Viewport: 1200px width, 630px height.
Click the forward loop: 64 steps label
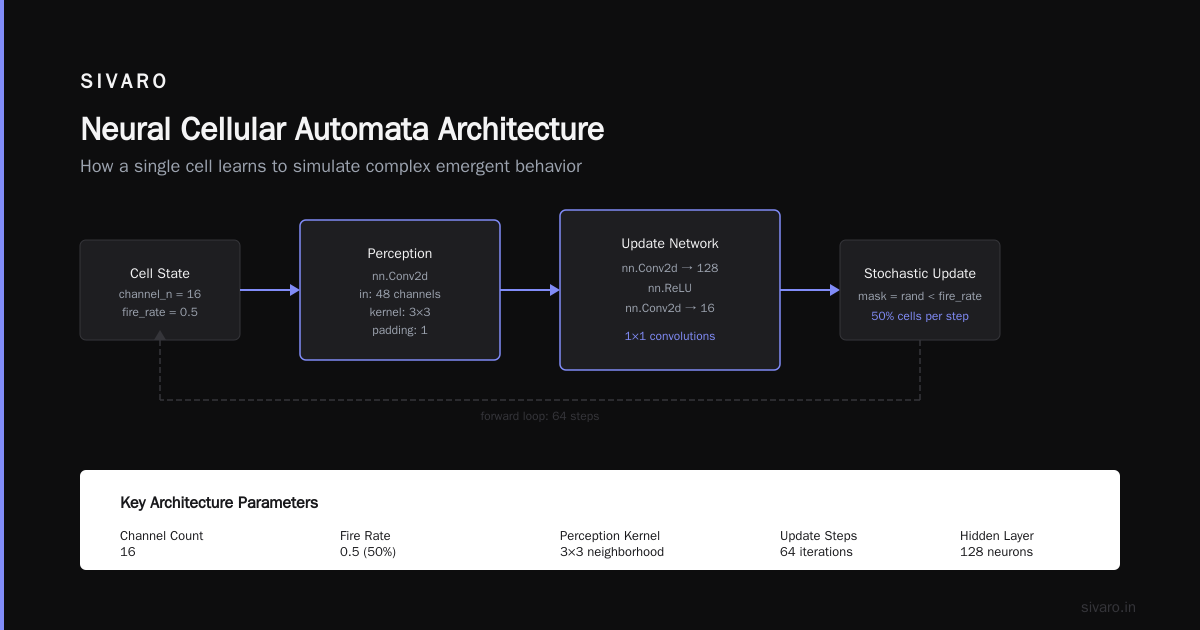[x=540, y=416]
